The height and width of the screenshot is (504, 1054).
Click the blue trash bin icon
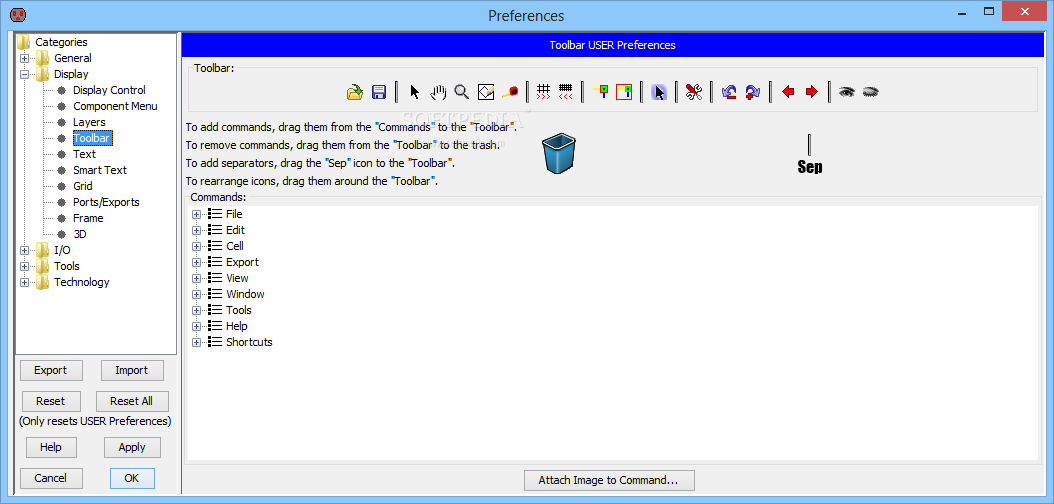point(559,154)
